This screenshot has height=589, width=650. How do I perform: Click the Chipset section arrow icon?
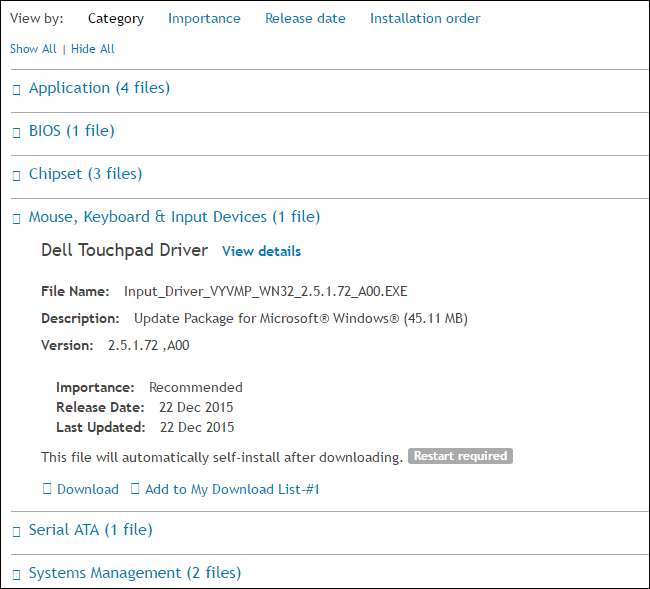(16, 175)
